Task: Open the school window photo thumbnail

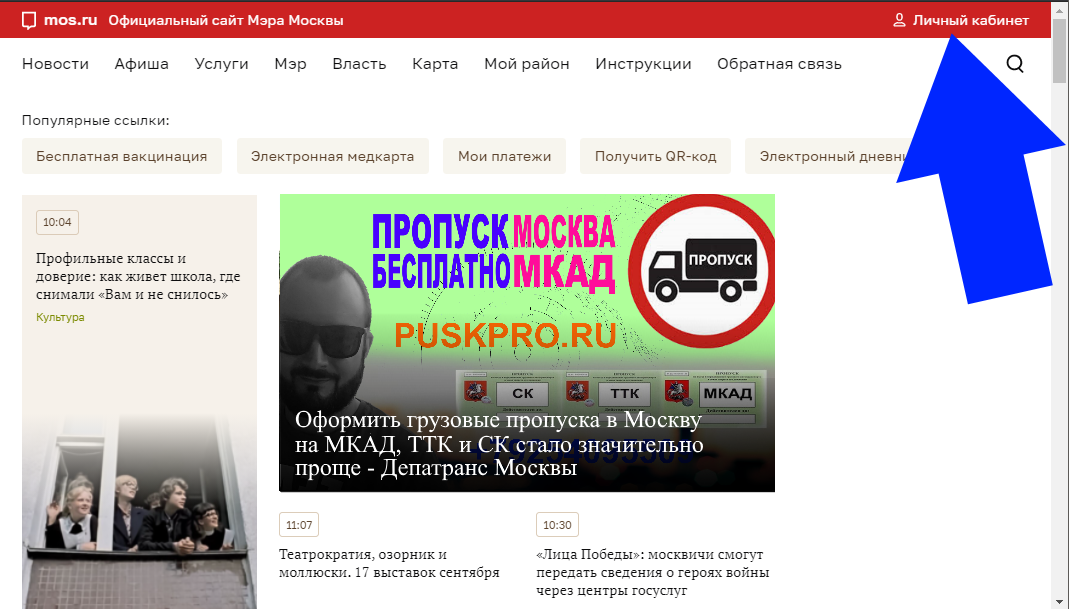Action: point(139,511)
